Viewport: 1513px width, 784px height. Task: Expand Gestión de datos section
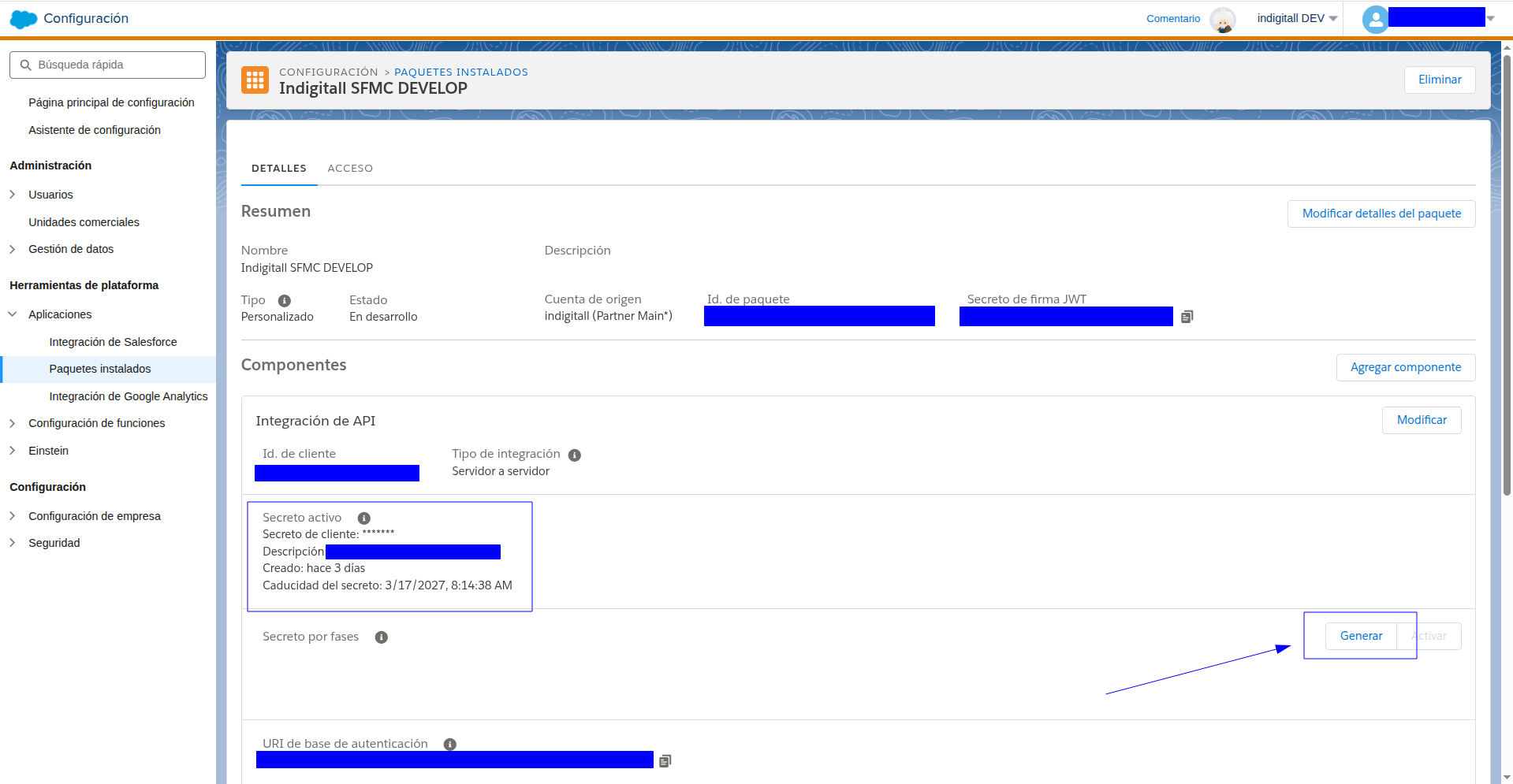(12, 249)
